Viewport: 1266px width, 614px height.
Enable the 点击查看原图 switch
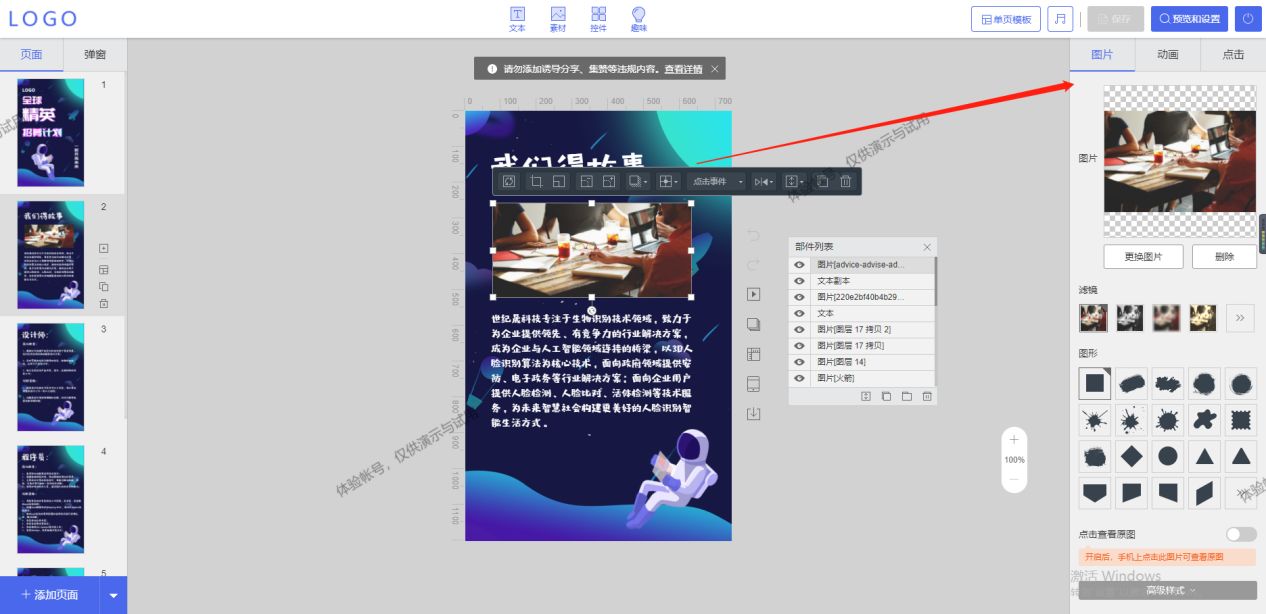[x=1241, y=534]
